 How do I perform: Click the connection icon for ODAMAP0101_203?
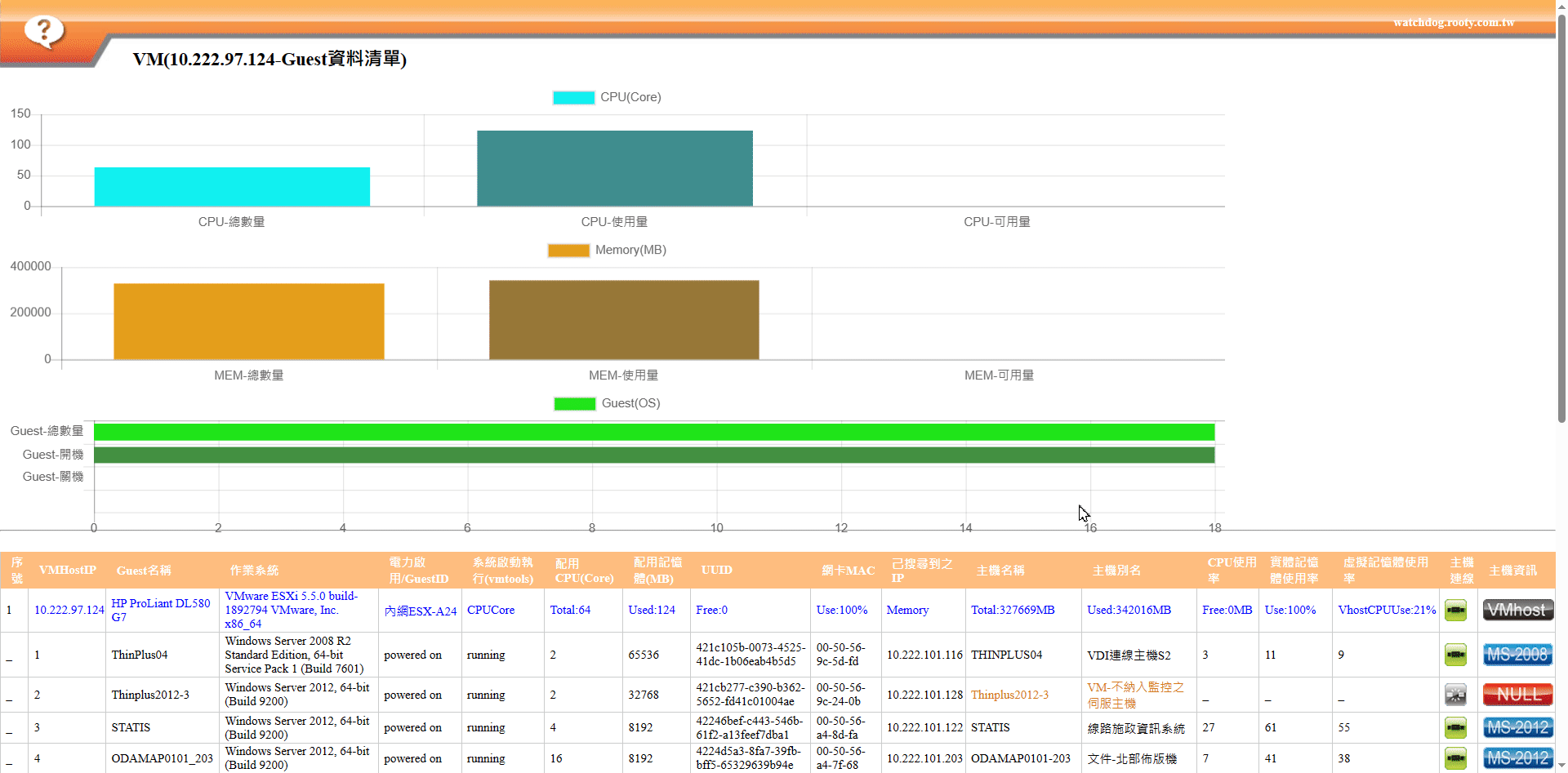(1455, 758)
